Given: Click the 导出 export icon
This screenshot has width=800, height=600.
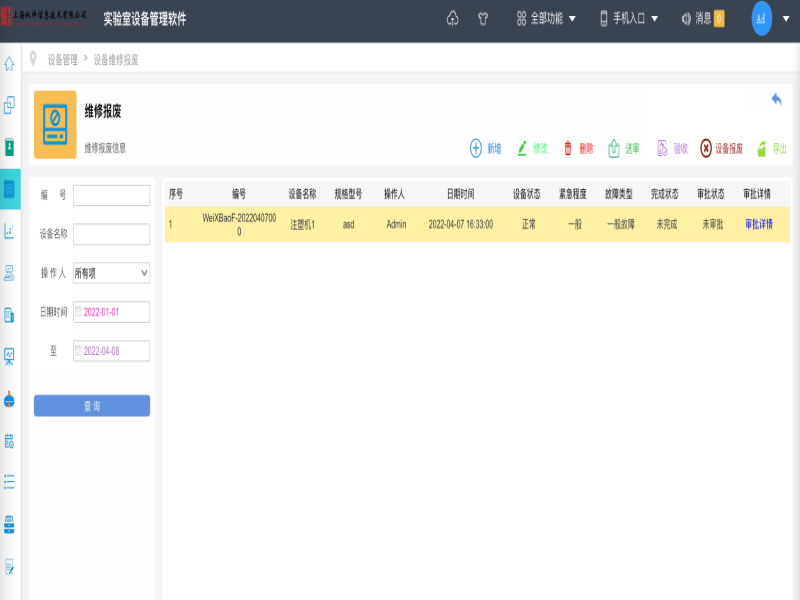Looking at the screenshot, I should 762,149.
